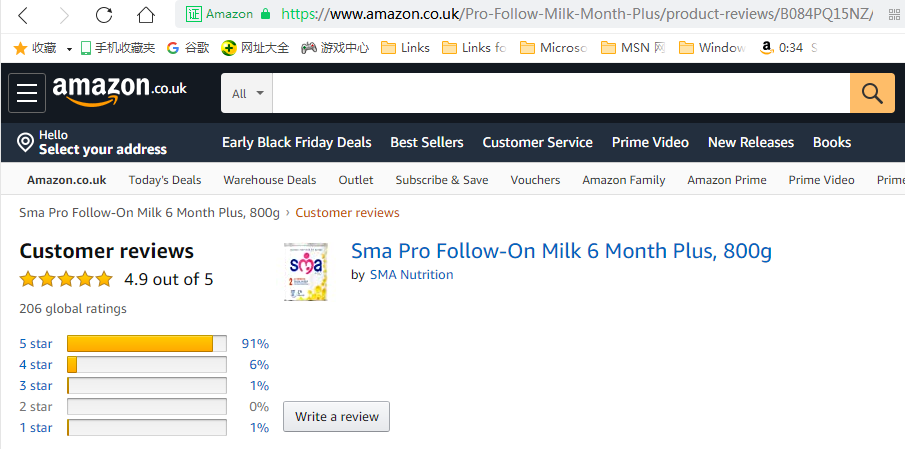This screenshot has width=905, height=449.
Task: Click the SMA milk product thumbnail
Action: (306, 271)
